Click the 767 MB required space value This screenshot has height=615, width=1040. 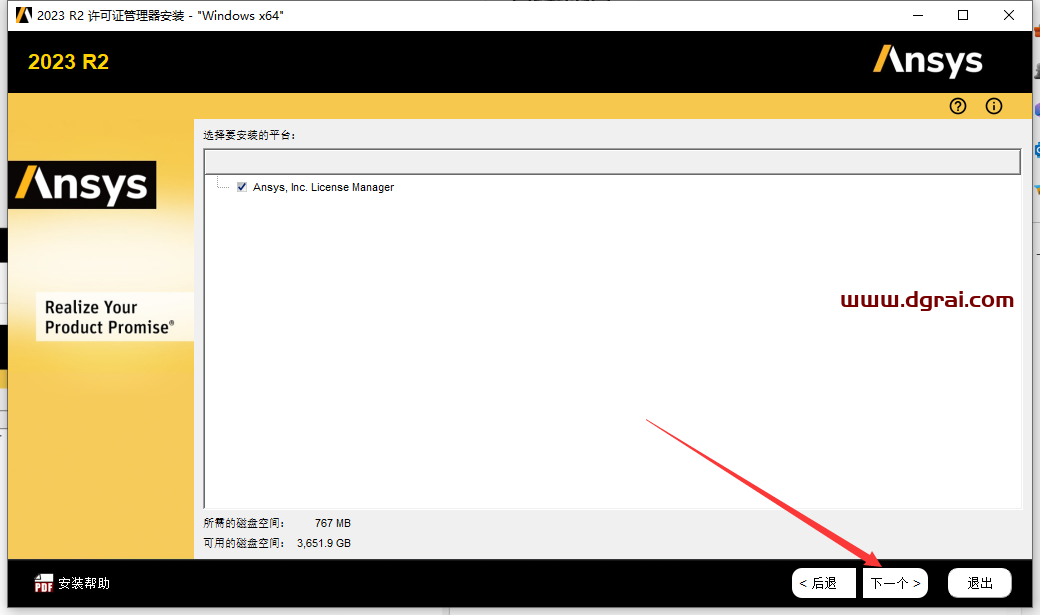point(333,523)
